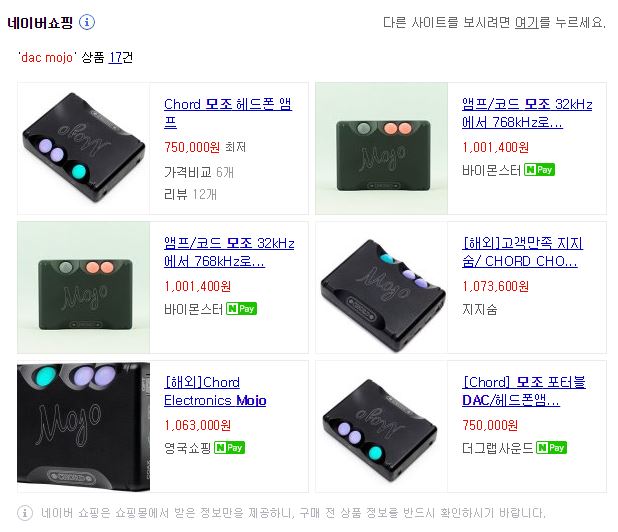Select thumbnail of Chord 모조 헤드폰 앰프
The width and height of the screenshot is (618, 532).
point(84,148)
